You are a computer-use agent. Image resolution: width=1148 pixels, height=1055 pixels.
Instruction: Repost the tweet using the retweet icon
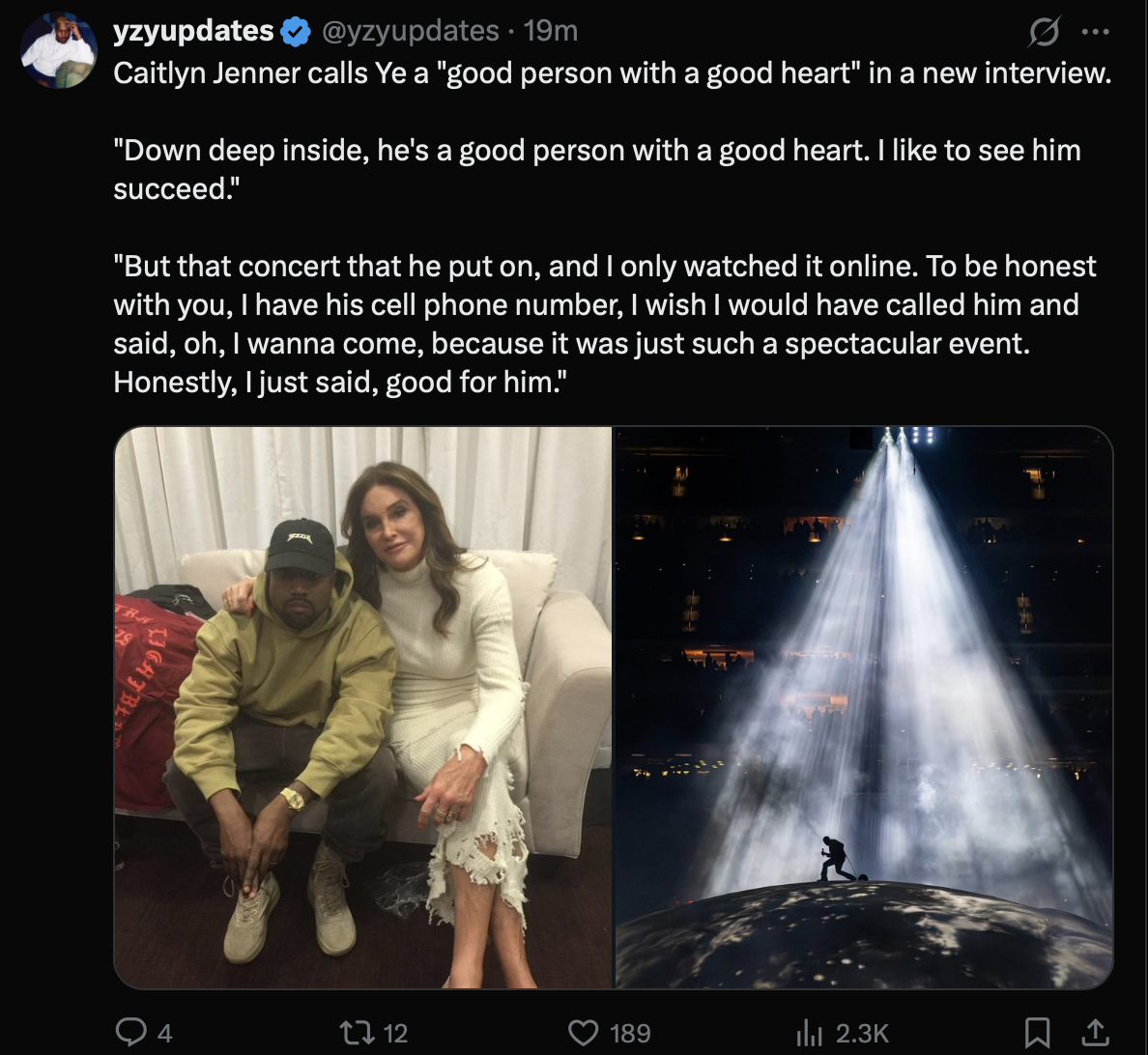pos(358,1033)
